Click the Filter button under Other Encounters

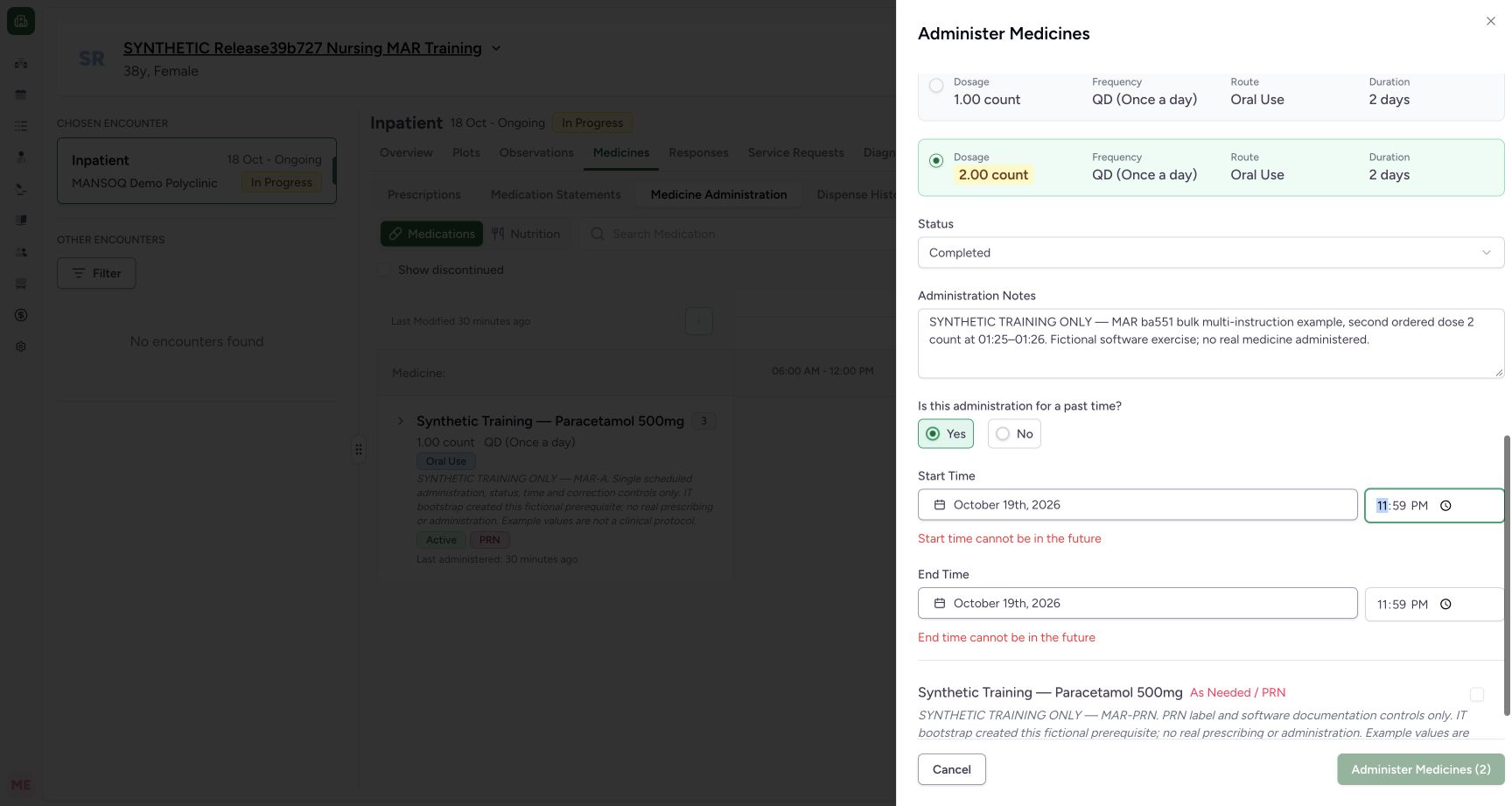click(x=96, y=273)
